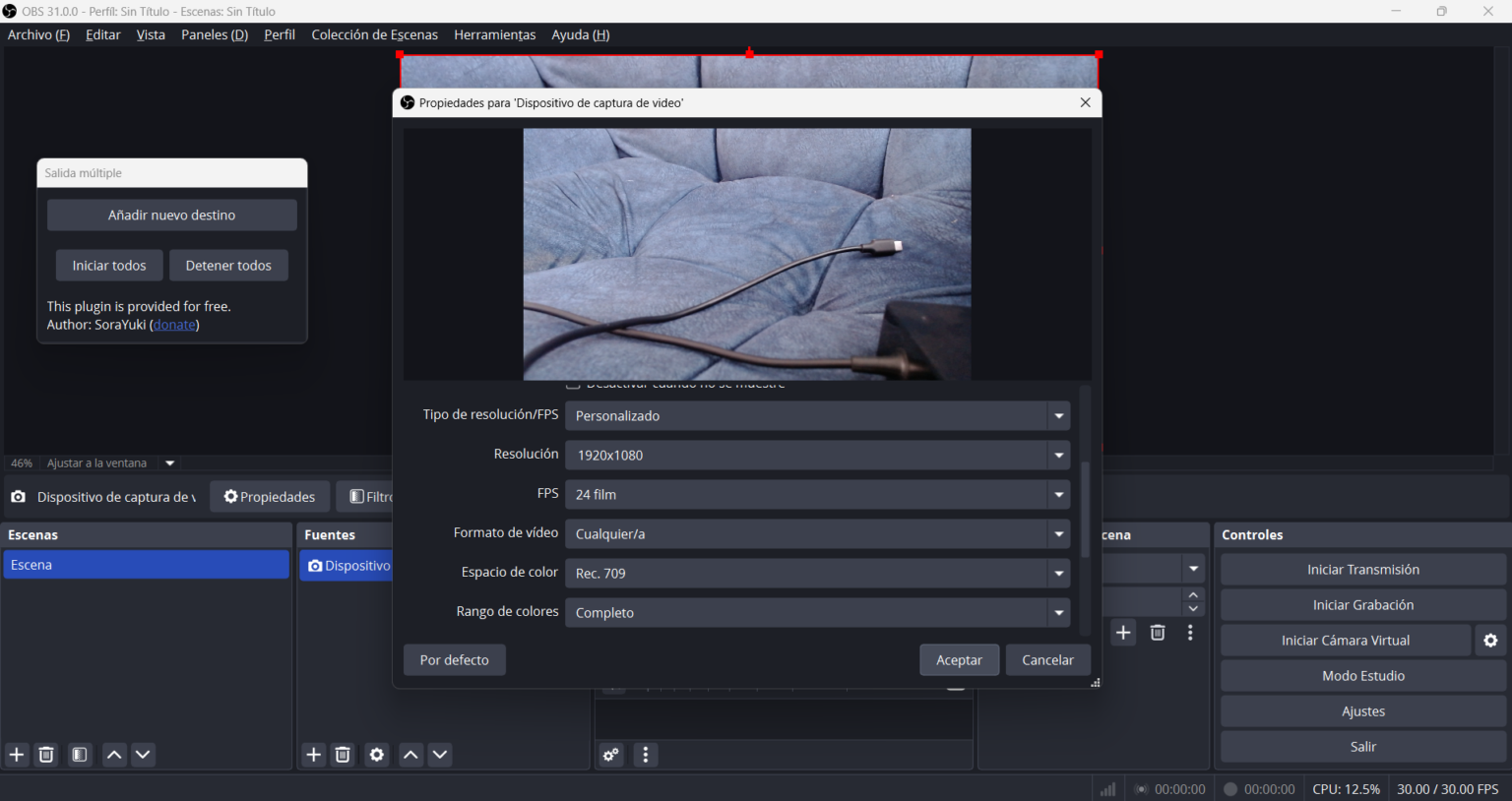Add a new scene with the plus icon
This screenshot has height=801, width=1512.
point(17,755)
